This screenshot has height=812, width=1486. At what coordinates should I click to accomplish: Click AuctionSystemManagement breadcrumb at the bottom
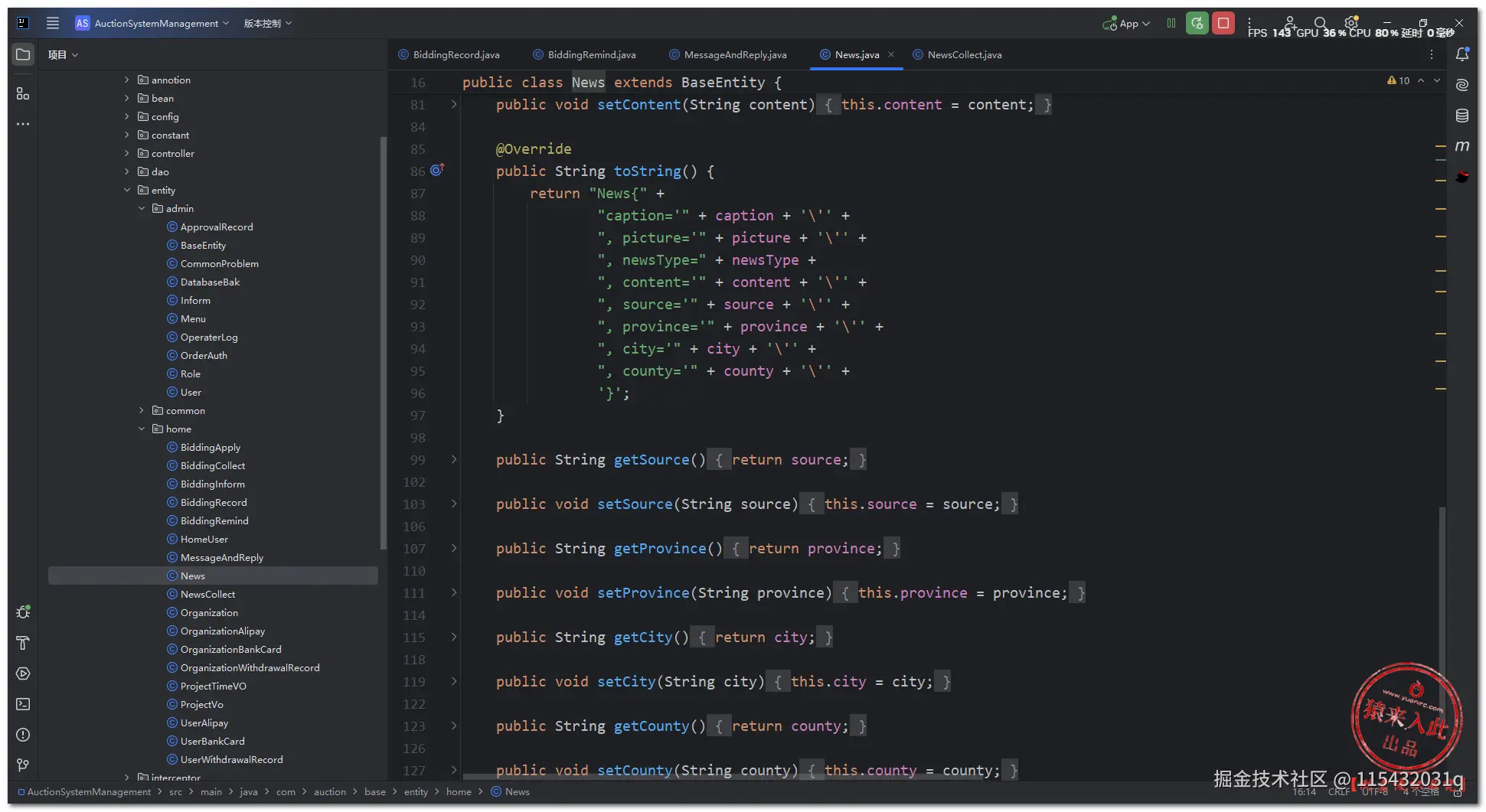point(84,791)
